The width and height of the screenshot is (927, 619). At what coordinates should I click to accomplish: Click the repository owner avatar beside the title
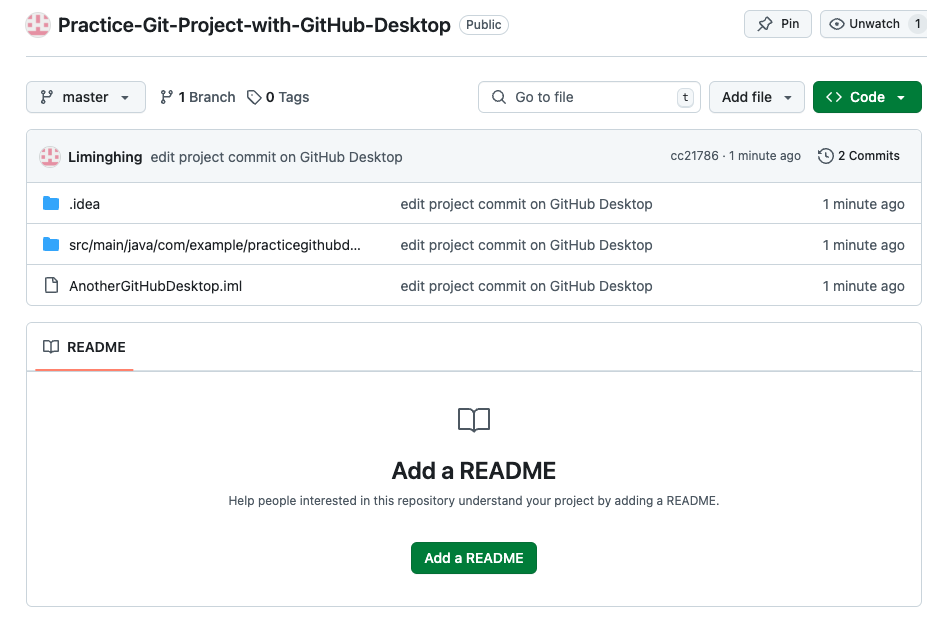click(x=38, y=25)
